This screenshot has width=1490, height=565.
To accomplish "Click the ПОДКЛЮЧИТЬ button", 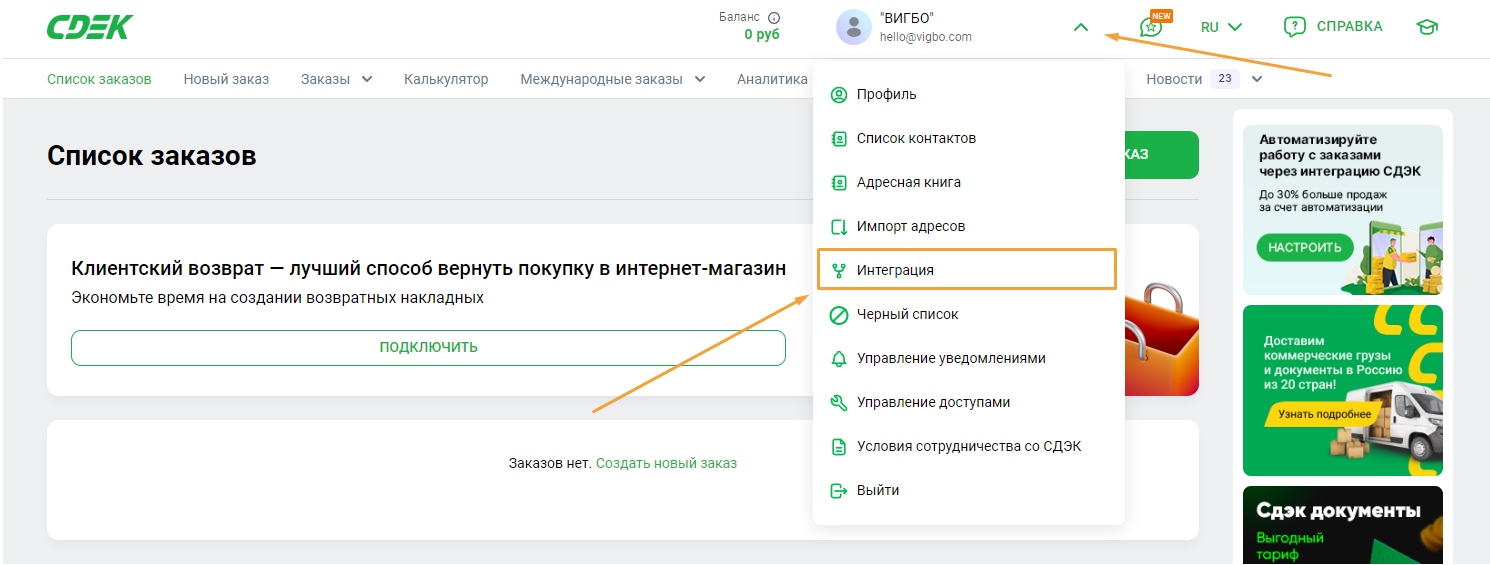I will point(428,348).
